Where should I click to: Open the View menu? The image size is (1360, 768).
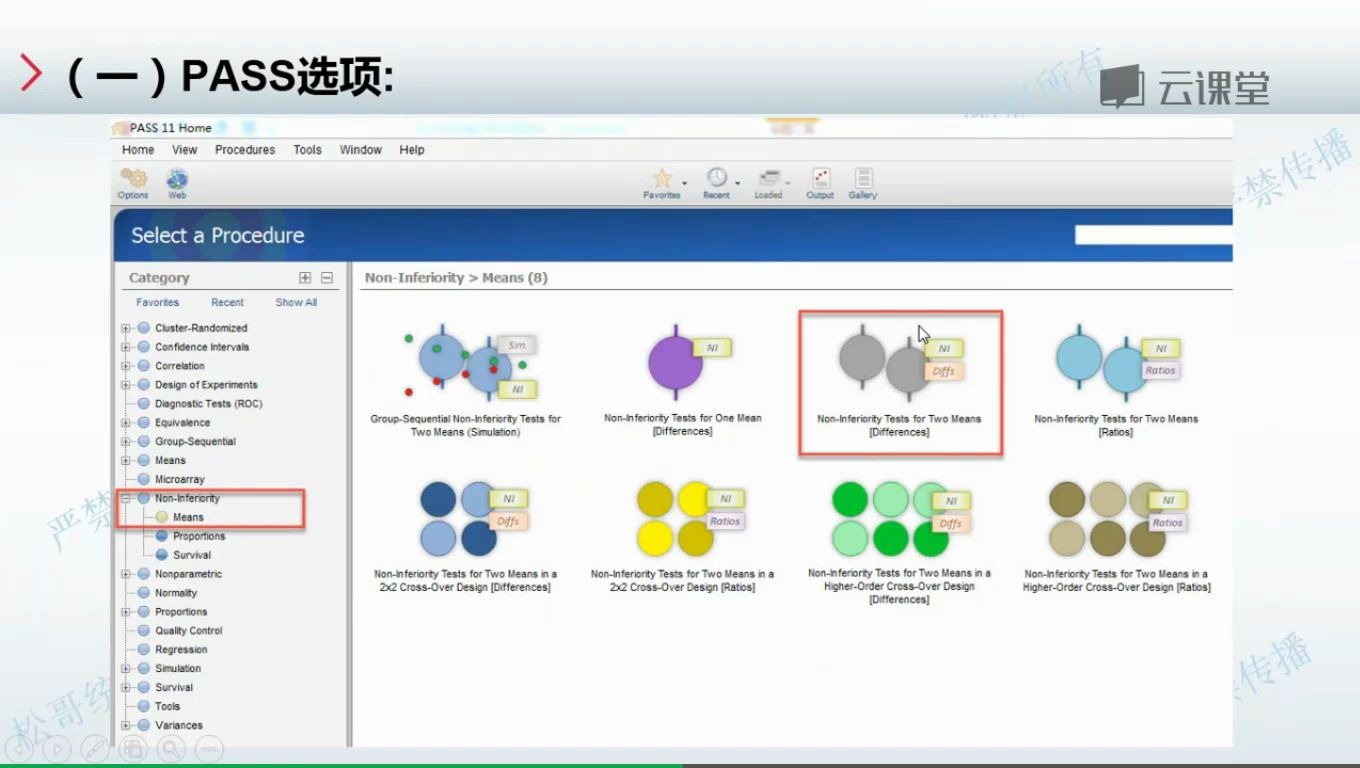pos(185,150)
